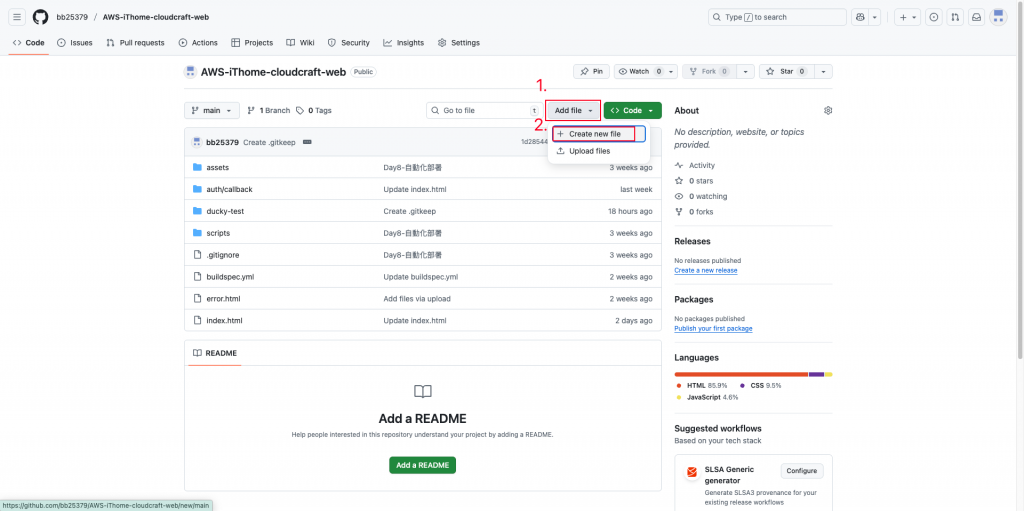Open the assets folder
This screenshot has width=1024, height=511.
coord(217,167)
